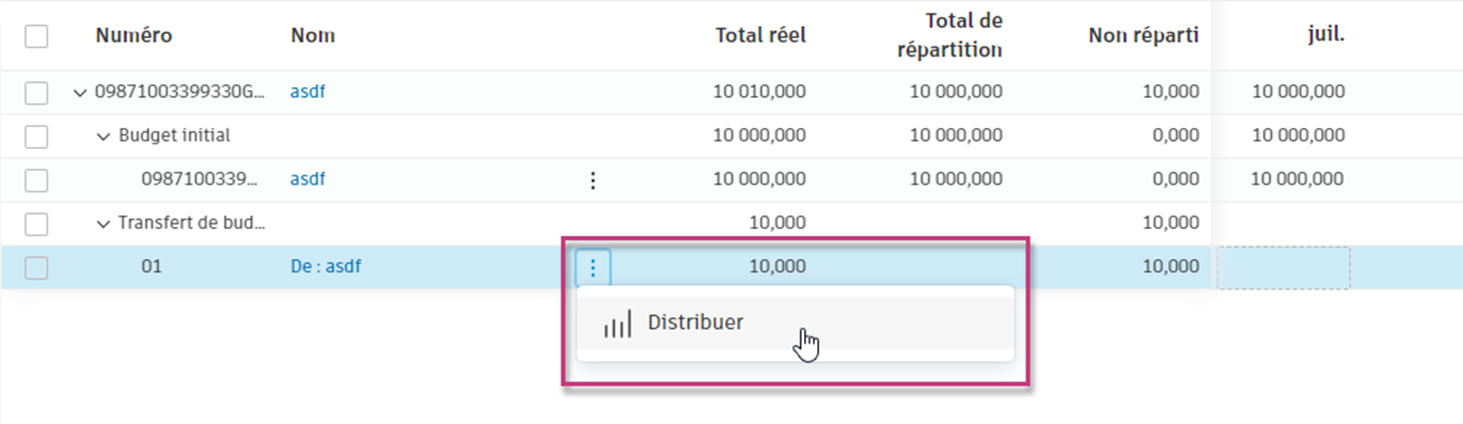This screenshot has width=1463, height=424.
Task: Click the 10 010,000 Total réel value
Action: point(759,92)
